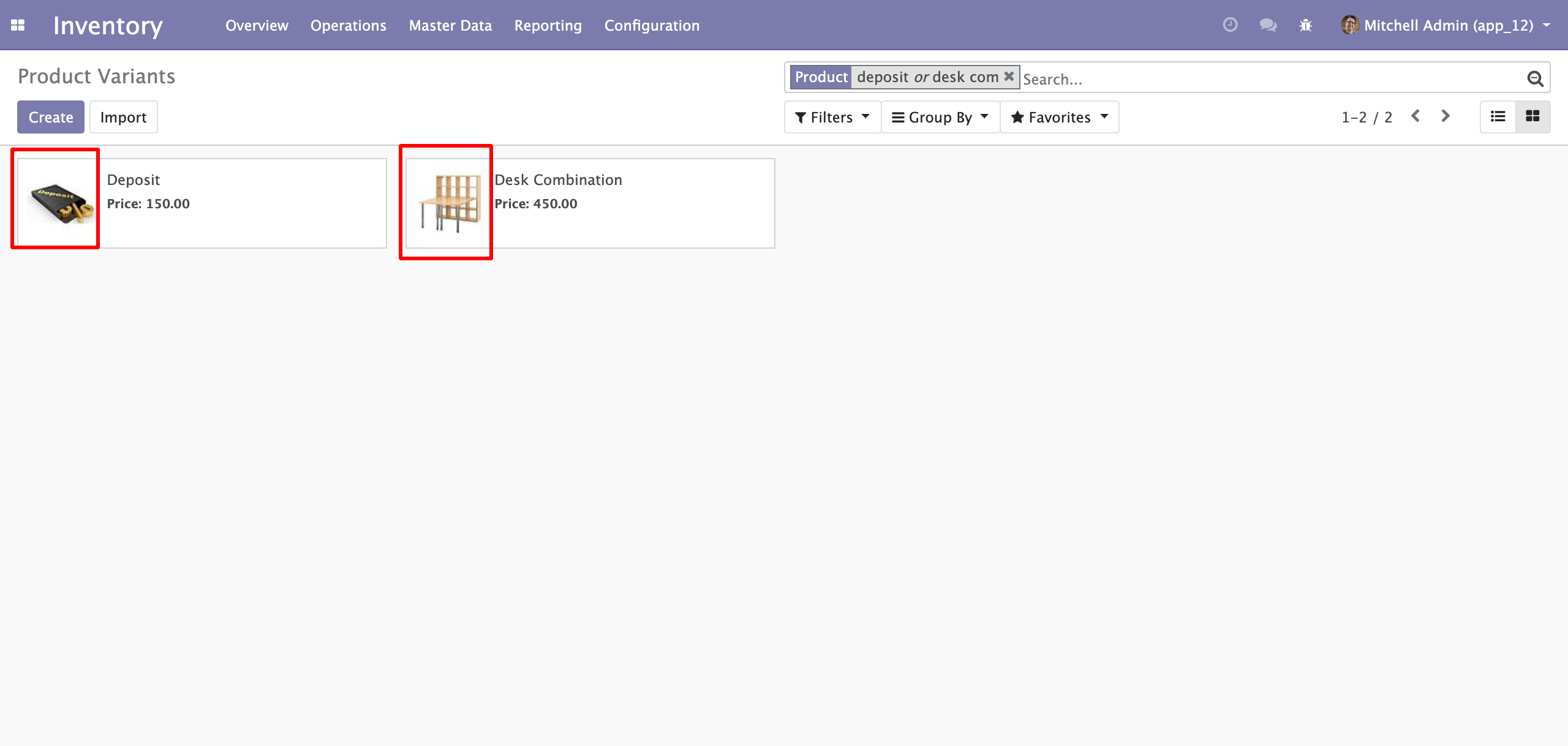1568x746 pixels.
Task: Switch to list view
Action: 1498,116
